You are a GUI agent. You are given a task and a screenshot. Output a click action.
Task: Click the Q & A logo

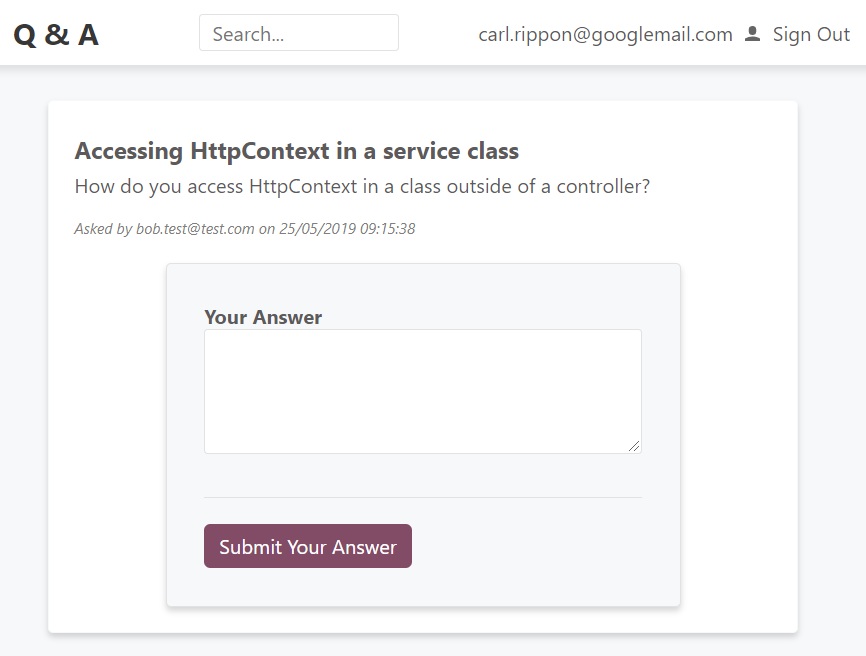click(56, 34)
